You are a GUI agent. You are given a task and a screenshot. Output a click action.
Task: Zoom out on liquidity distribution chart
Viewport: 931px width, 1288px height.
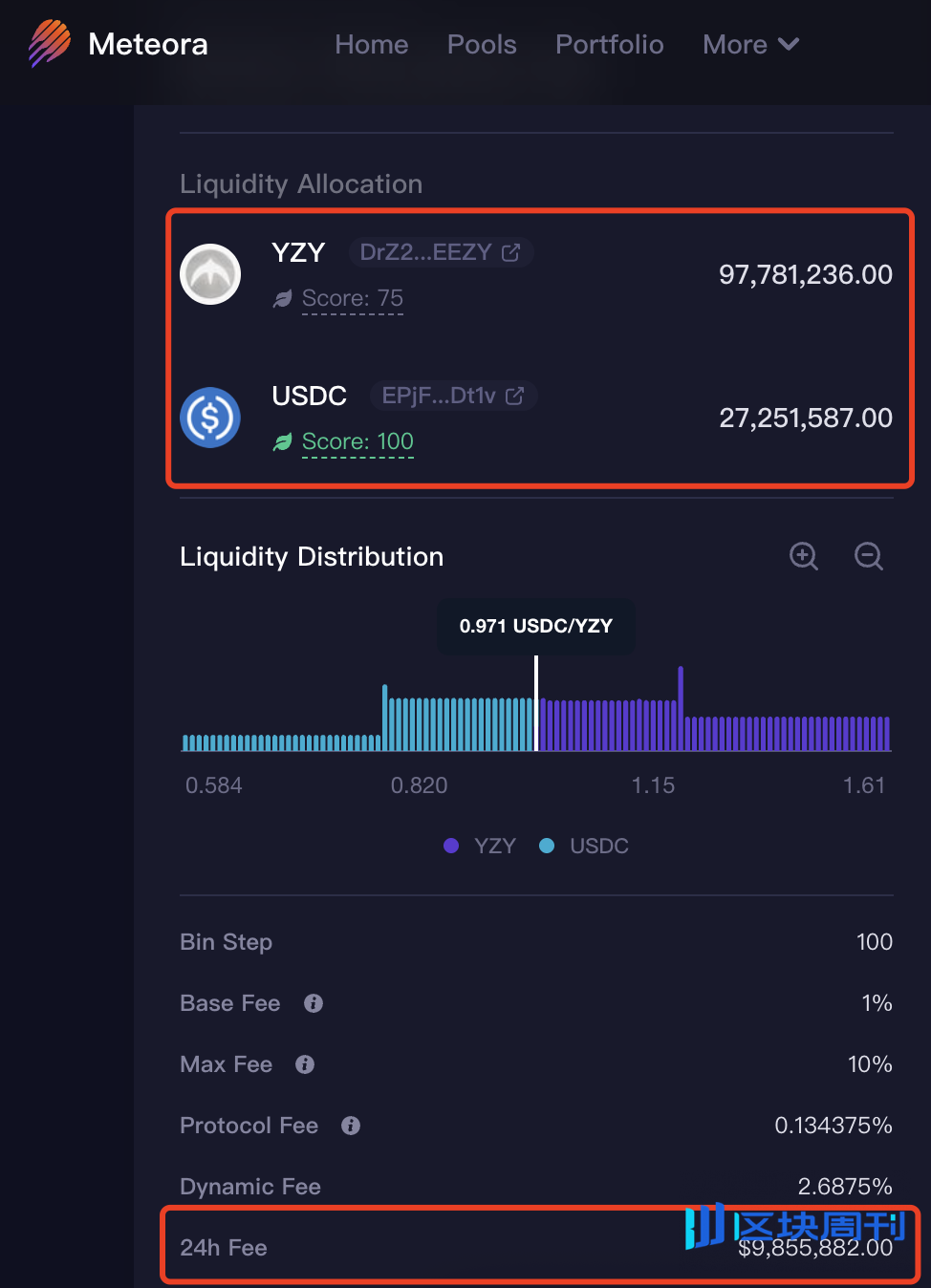[868, 556]
